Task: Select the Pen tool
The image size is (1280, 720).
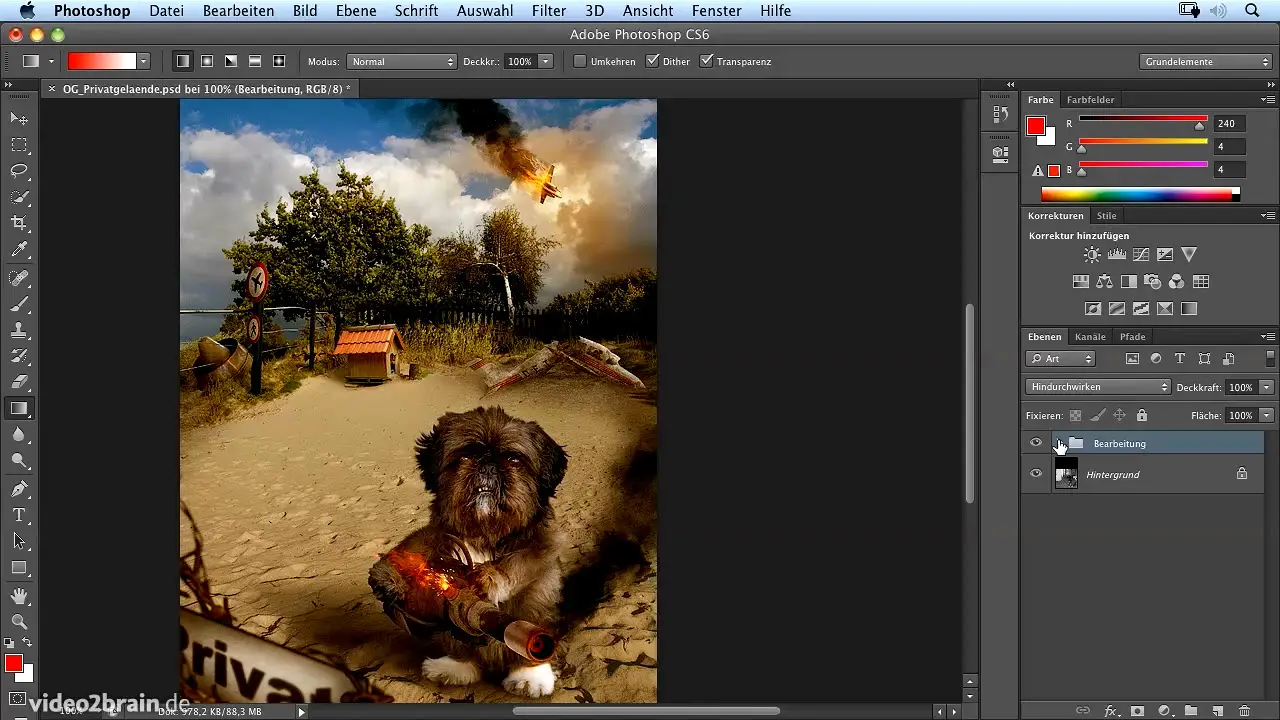Action: (x=19, y=489)
